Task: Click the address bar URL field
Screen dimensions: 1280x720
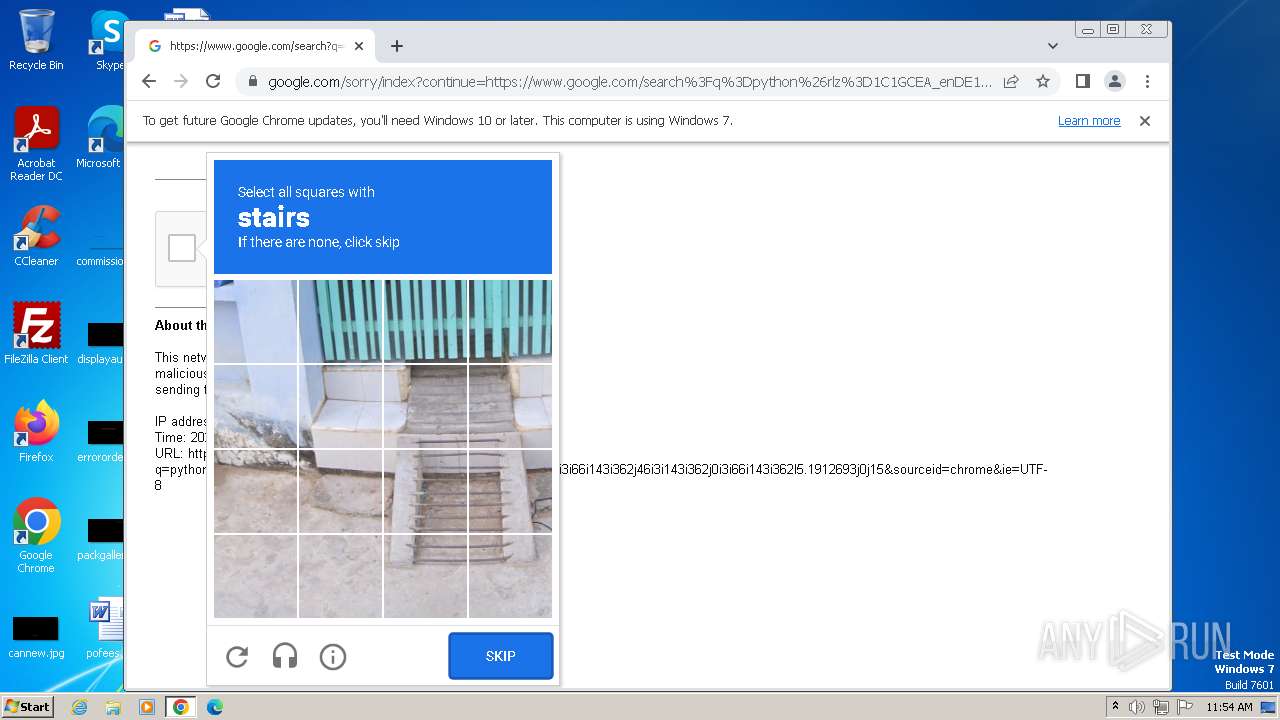Action: click(630, 82)
